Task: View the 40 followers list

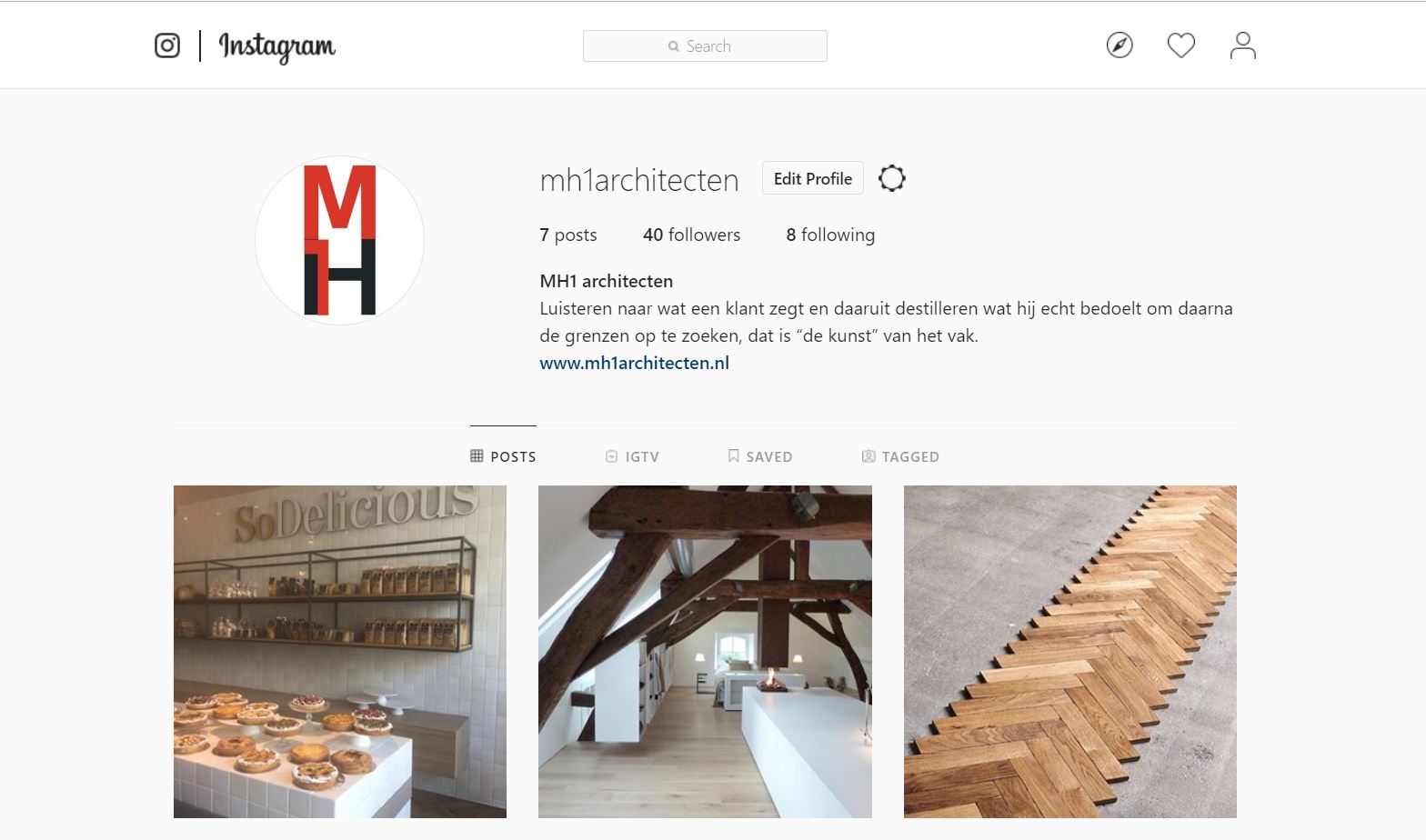Action: (691, 235)
